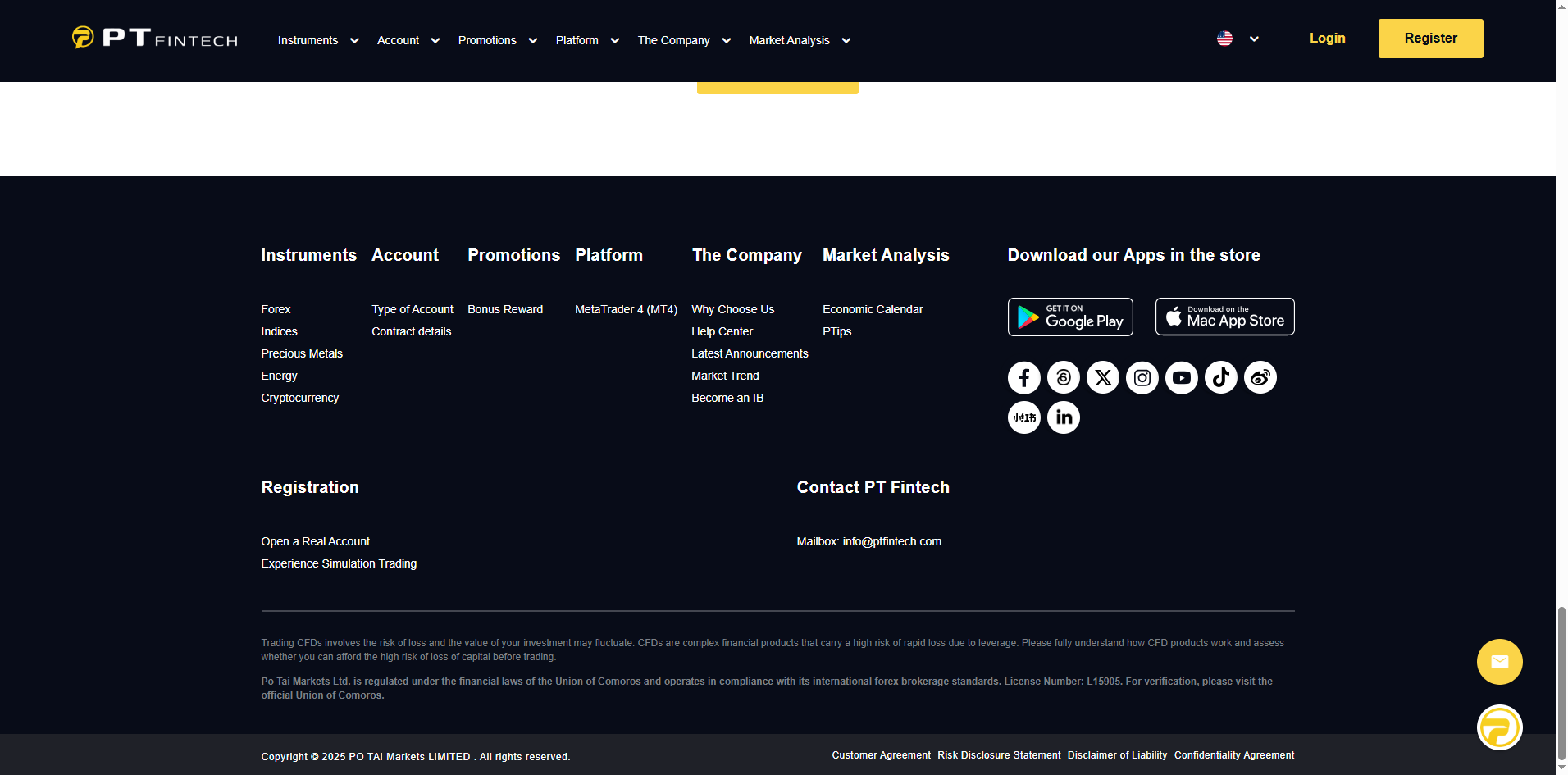Open the Promotions menu in header
Image resolution: width=1568 pixels, height=775 pixels.
[x=497, y=40]
